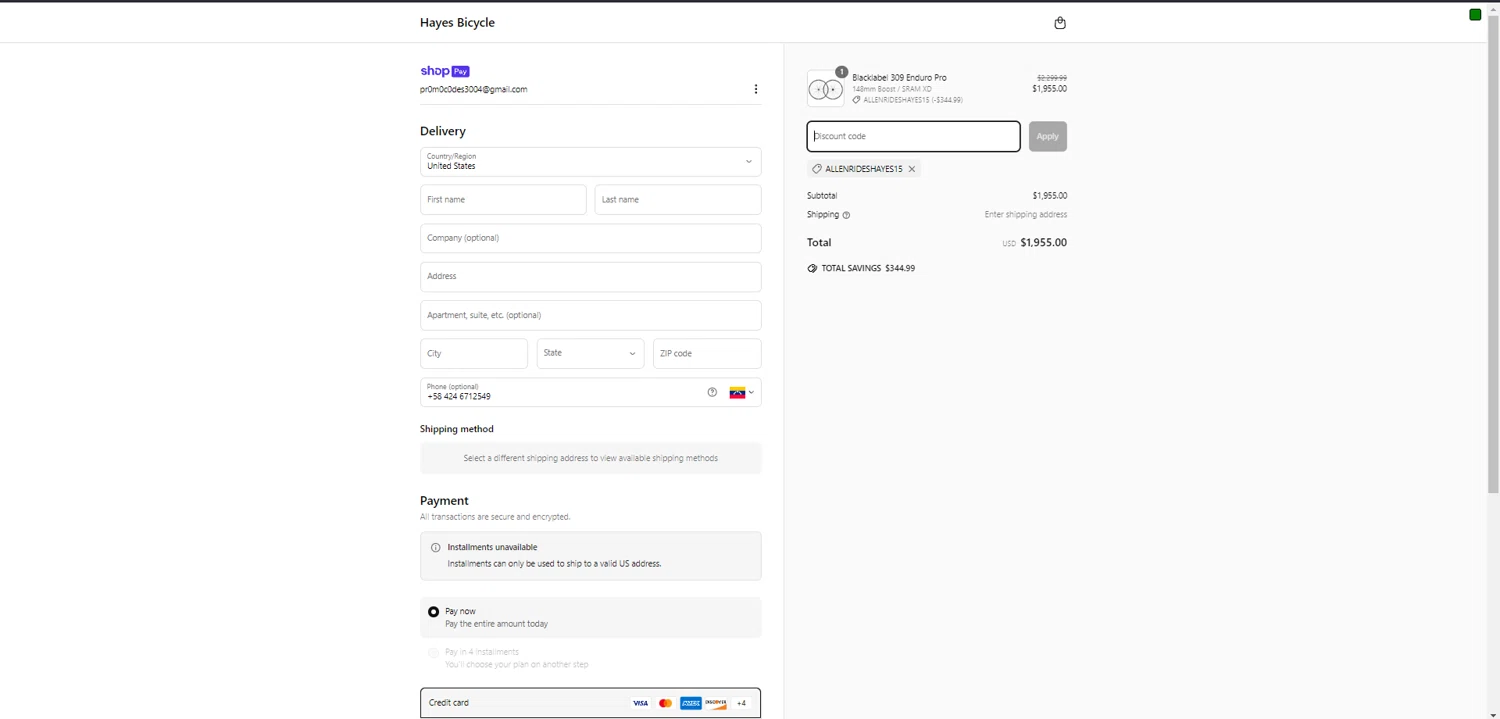Open the Country/Region dropdown
The height and width of the screenshot is (719, 1500).
point(590,161)
